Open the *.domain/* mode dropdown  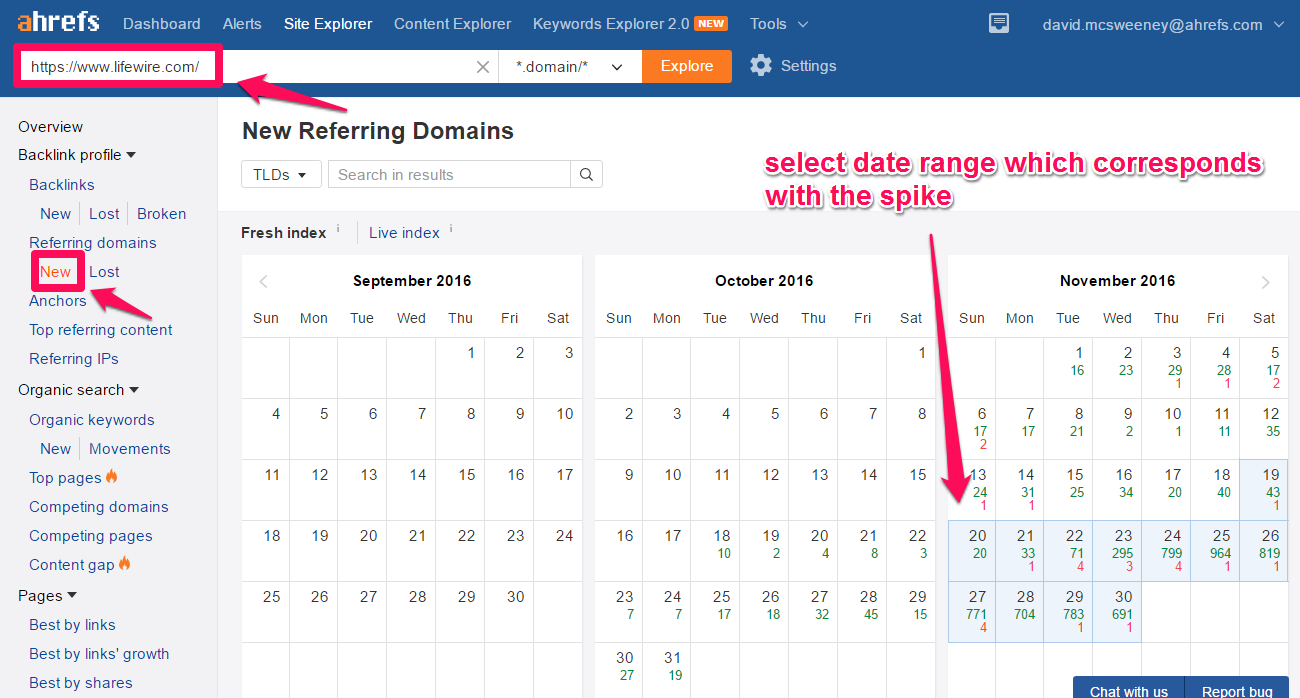click(x=570, y=67)
